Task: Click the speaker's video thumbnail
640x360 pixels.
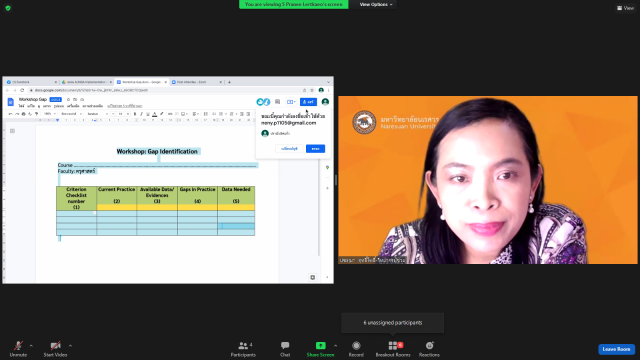Action: coord(488,180)
